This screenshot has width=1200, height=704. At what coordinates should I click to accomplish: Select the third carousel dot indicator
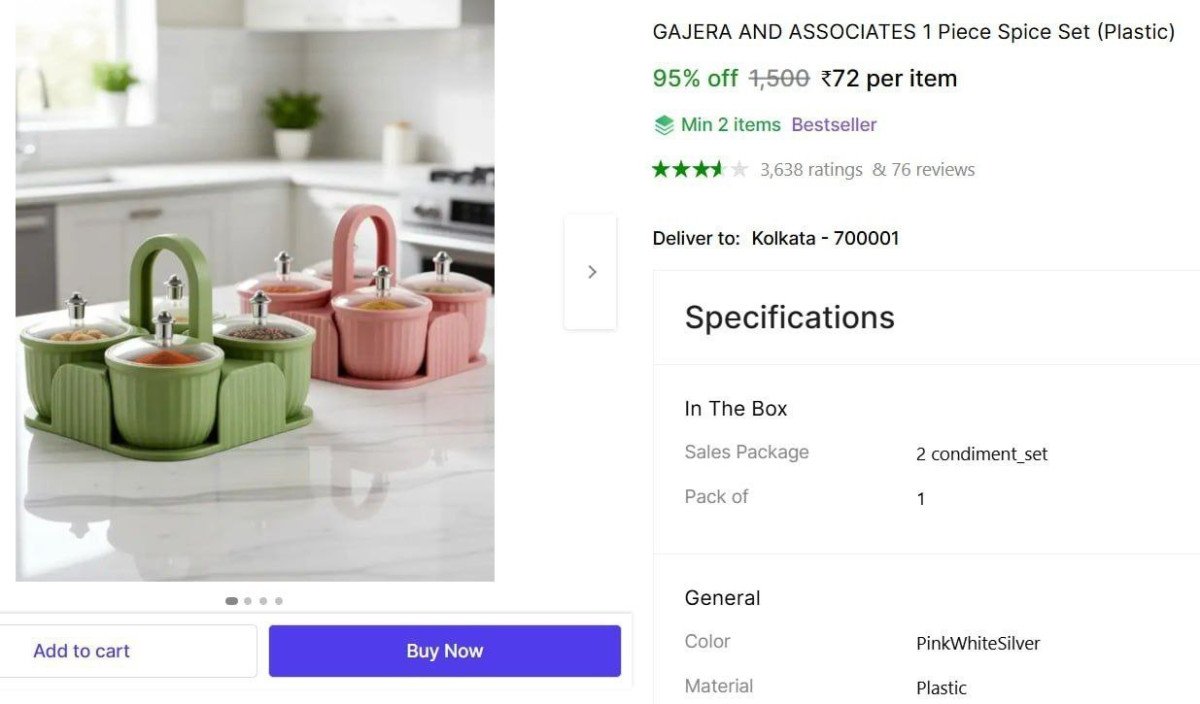[263, 601]
